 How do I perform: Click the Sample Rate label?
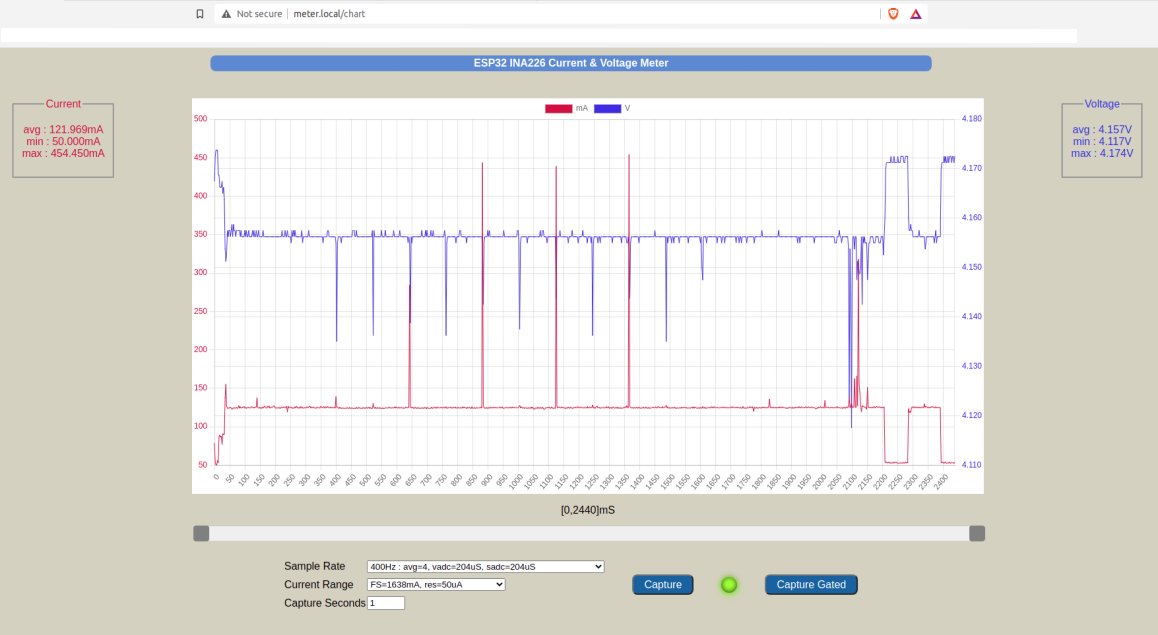[x=315, y=566]
